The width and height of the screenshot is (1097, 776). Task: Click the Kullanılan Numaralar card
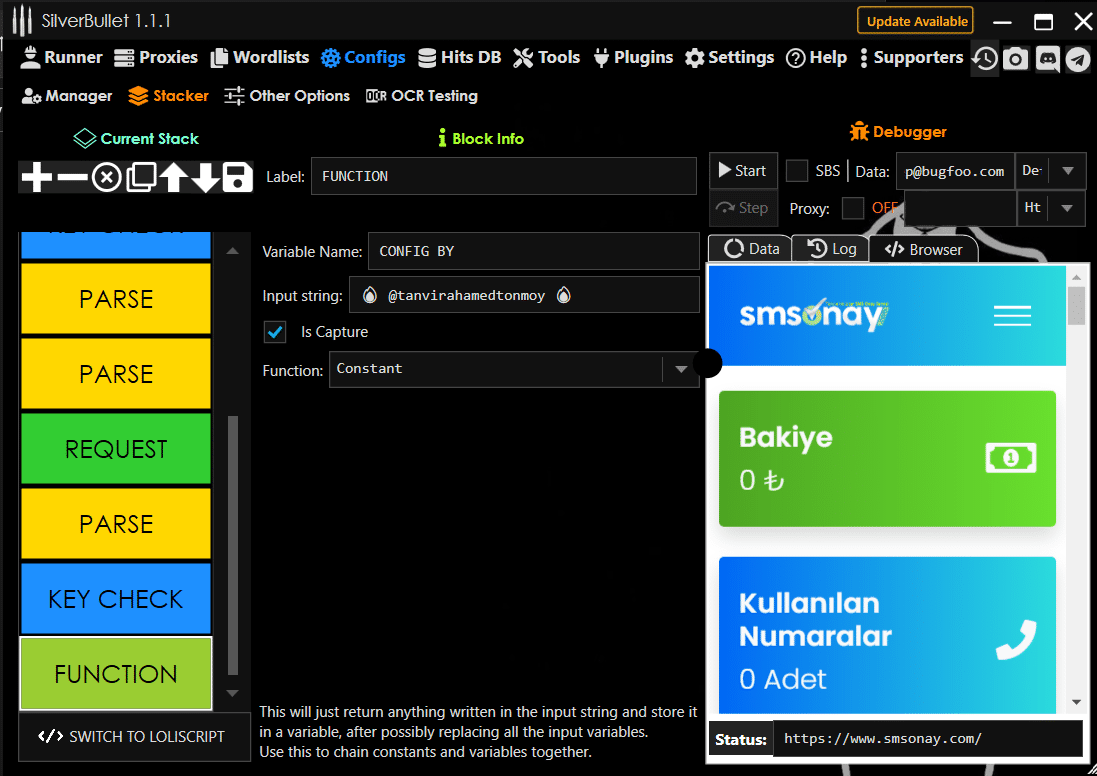(887, 635)
